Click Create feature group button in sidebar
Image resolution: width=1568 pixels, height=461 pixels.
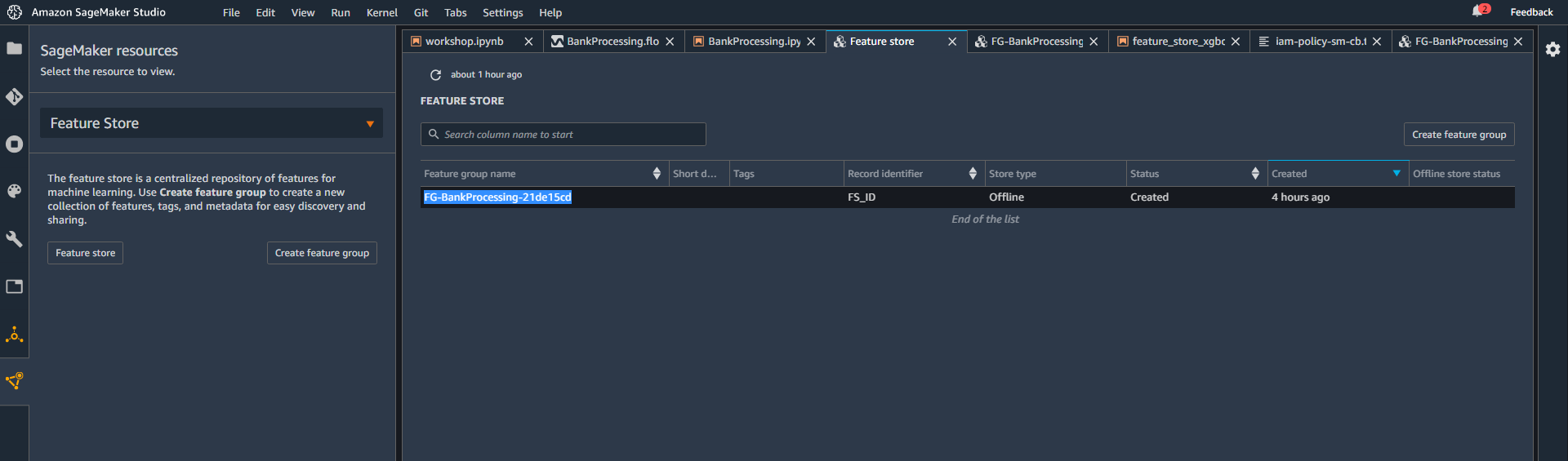point(322,253)
